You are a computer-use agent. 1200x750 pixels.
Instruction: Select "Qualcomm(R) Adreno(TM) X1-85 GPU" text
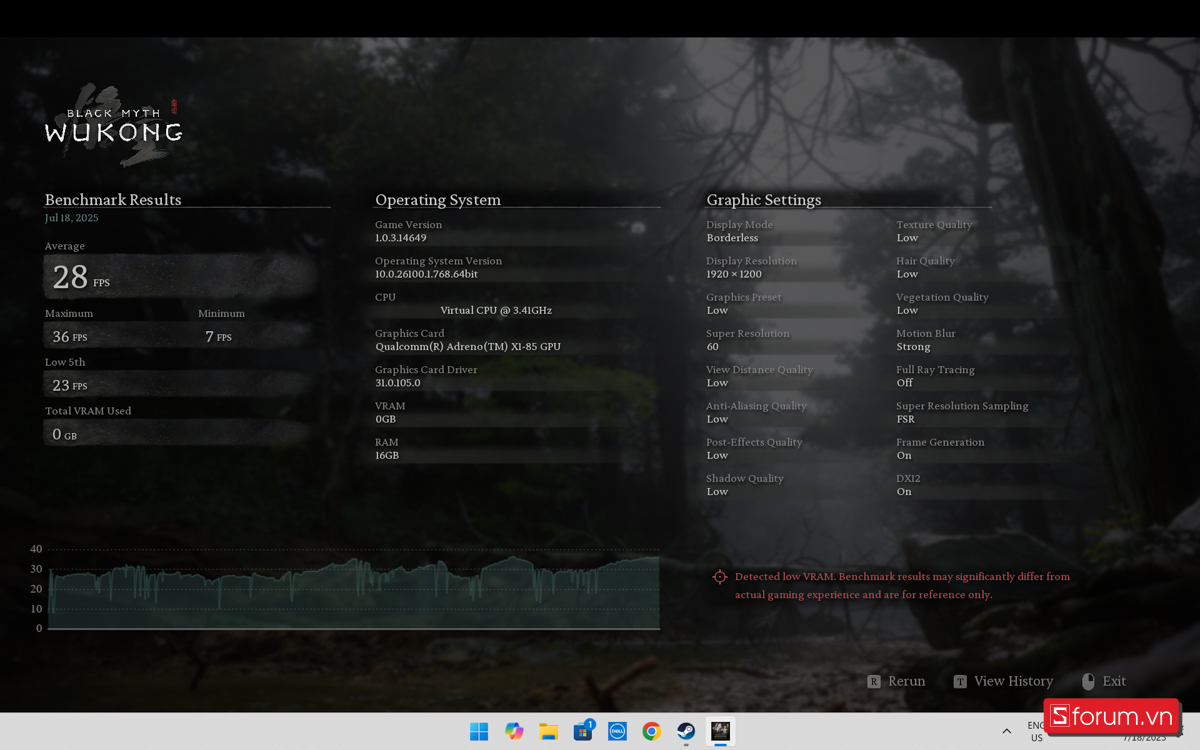pyautogui.click(x=468, y=347)
